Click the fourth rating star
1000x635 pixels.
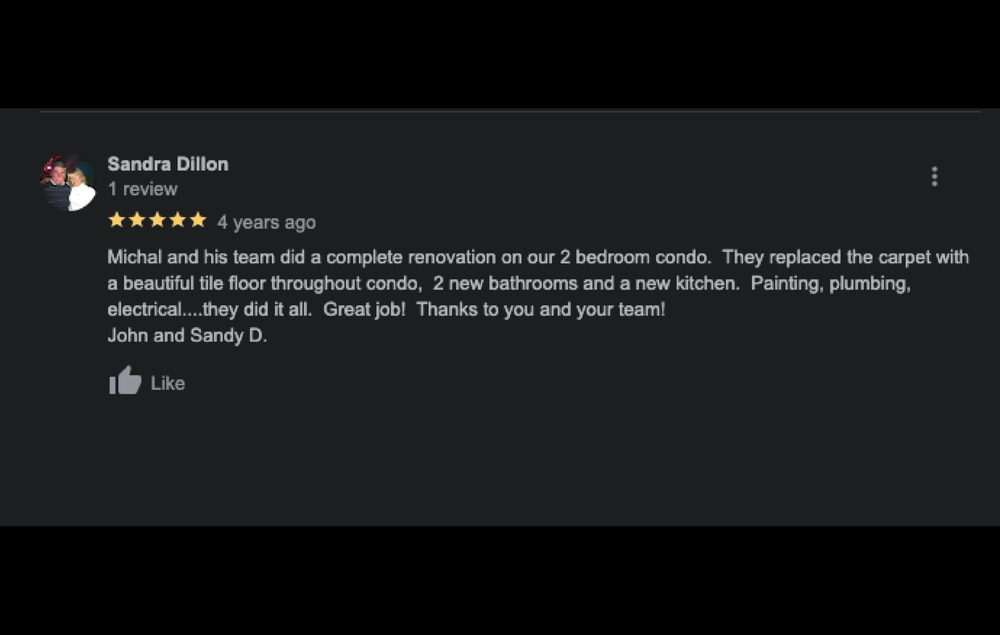tap(177, 220)
